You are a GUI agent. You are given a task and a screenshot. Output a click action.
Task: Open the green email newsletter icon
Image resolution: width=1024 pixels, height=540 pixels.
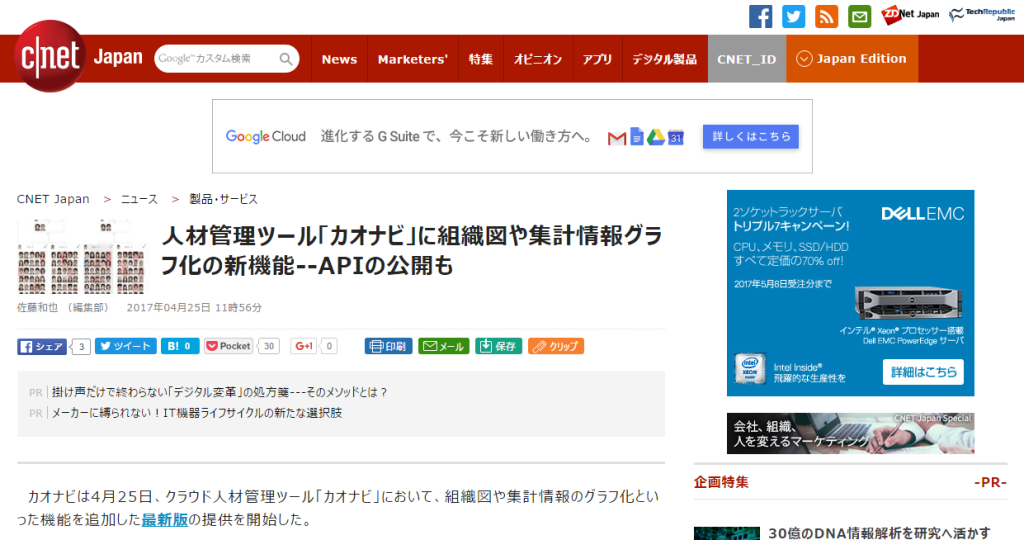point(859,16)
